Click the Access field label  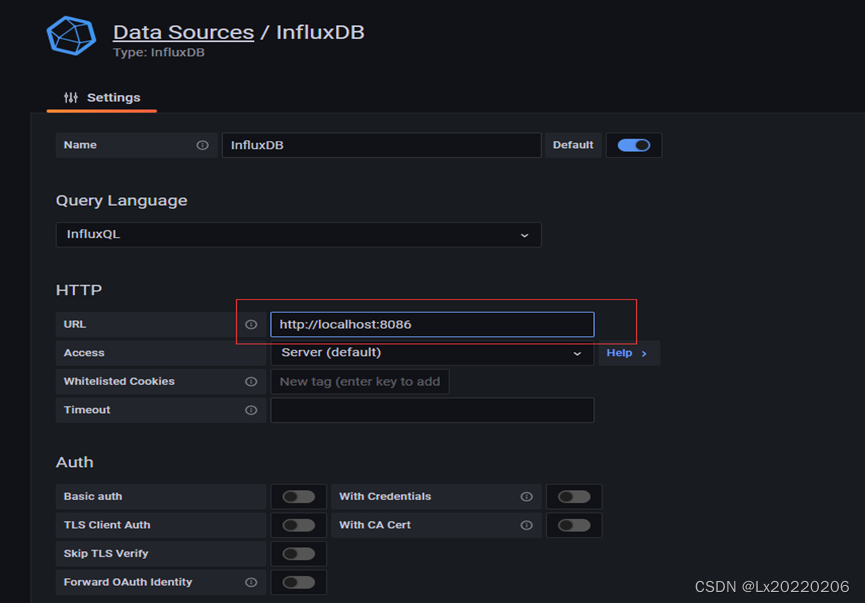(x=84, y=353)
